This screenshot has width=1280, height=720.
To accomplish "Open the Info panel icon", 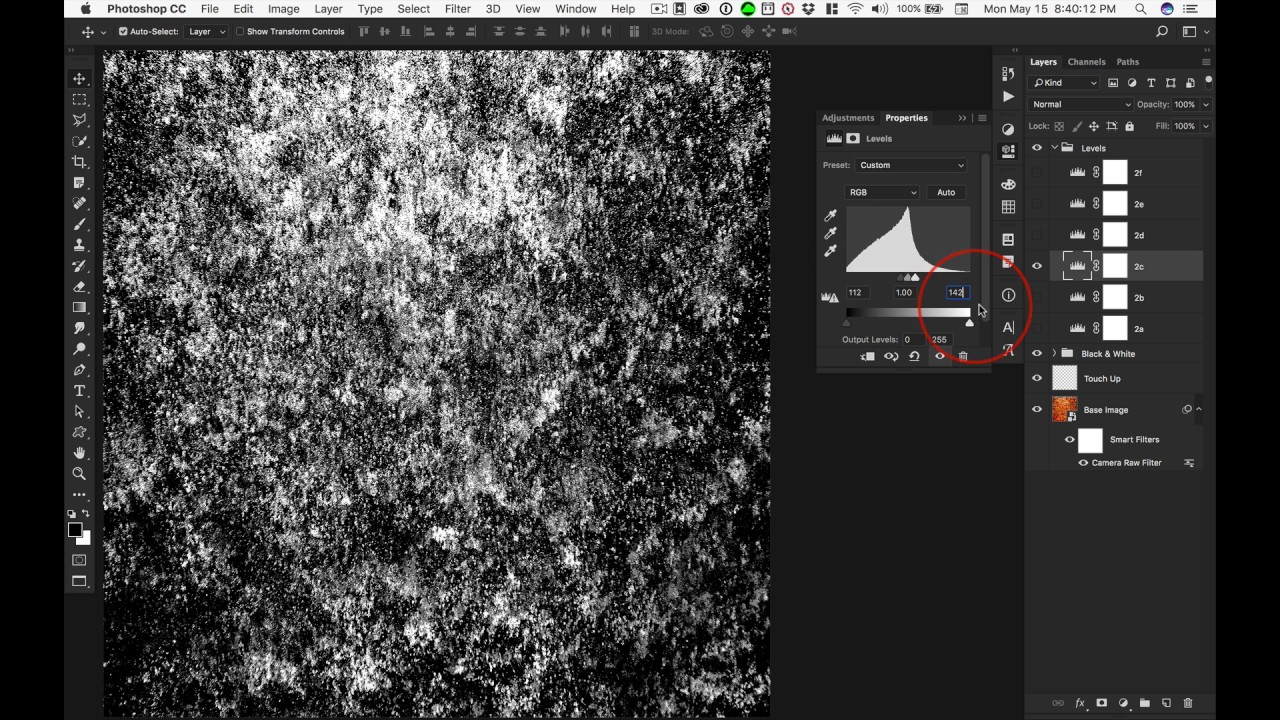I will [1008, 295].
